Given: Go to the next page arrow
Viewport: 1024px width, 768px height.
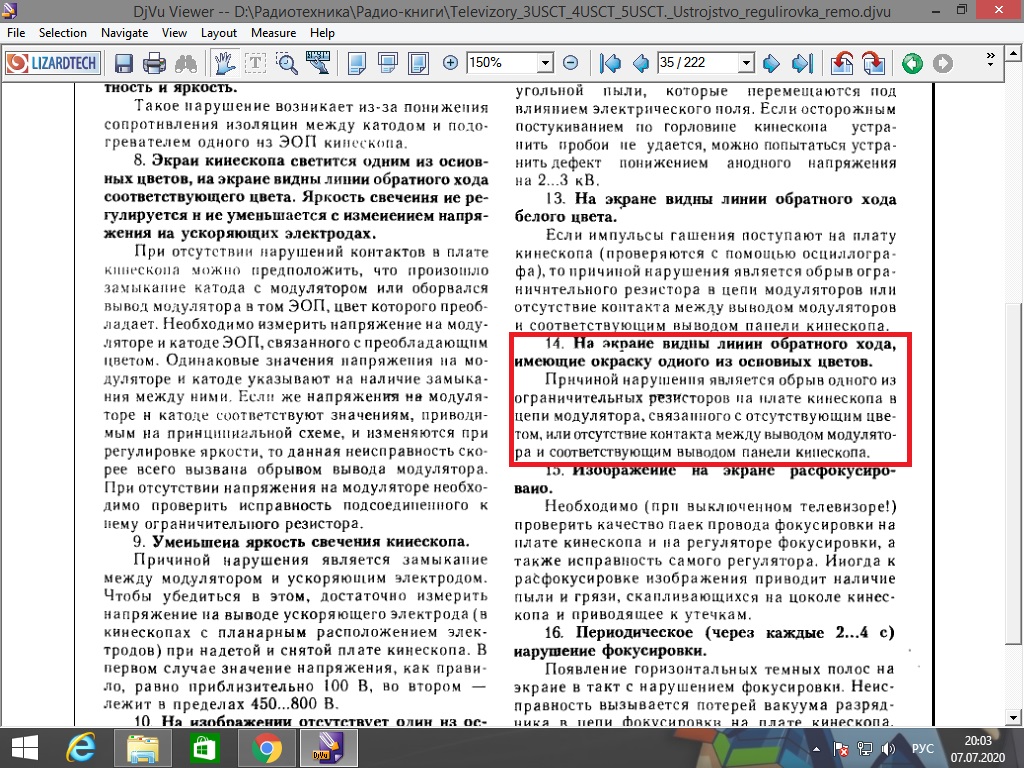Looking at the screenshot, I should click(771, 63).
